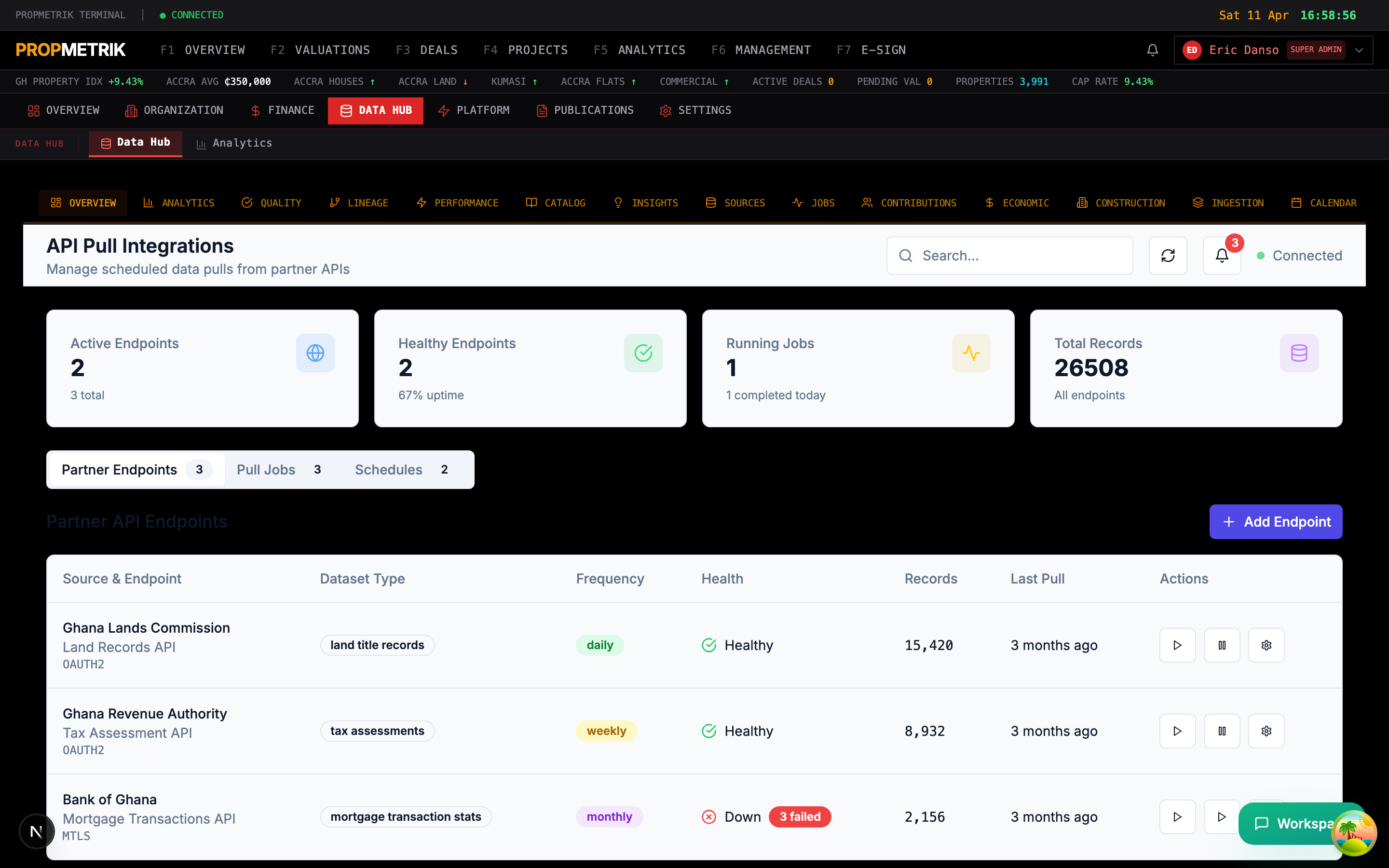Open Eric Danso user menu chevron

coord(1359,50)
